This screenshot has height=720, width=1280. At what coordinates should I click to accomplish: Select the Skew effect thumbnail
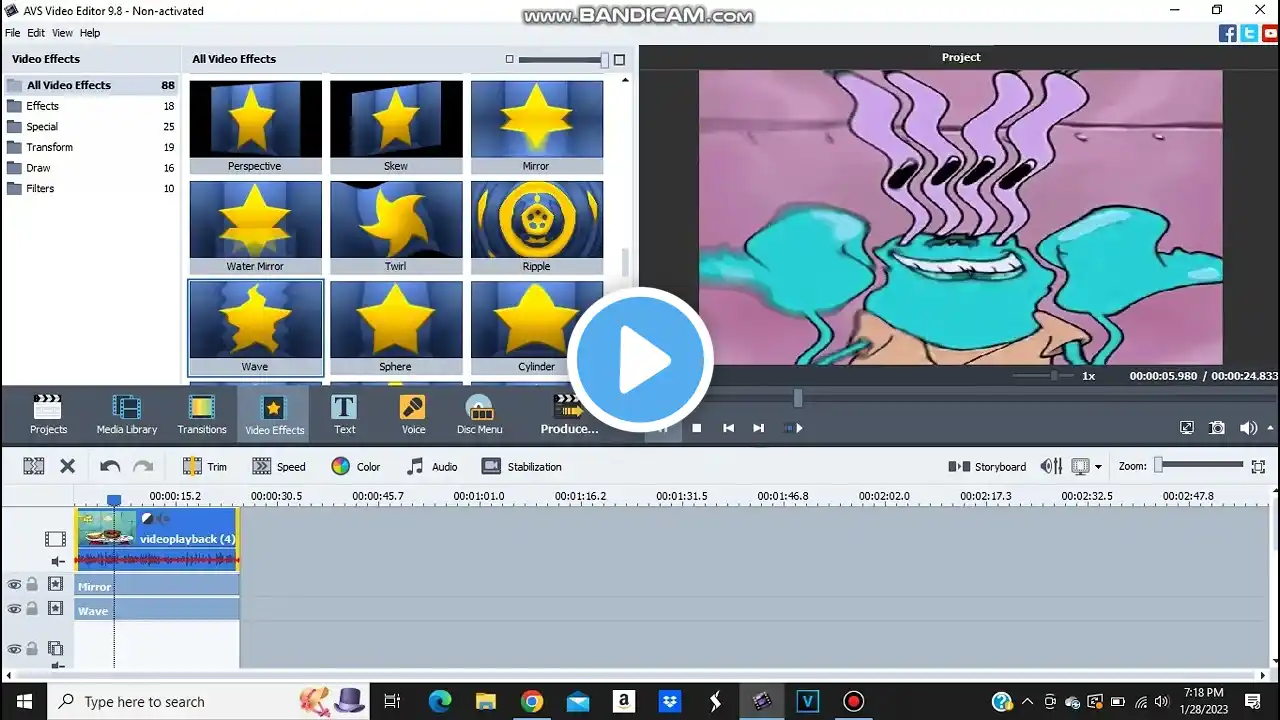tap(396, 127)
